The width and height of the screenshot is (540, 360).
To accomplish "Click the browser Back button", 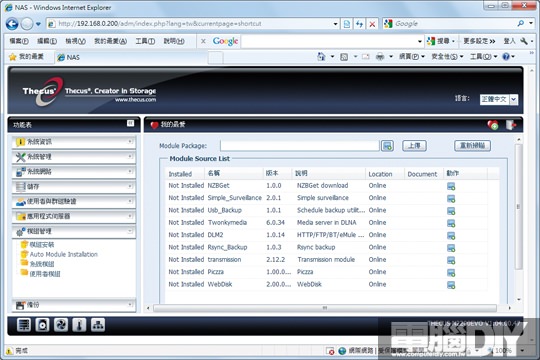I will click(x=12, y=24).
